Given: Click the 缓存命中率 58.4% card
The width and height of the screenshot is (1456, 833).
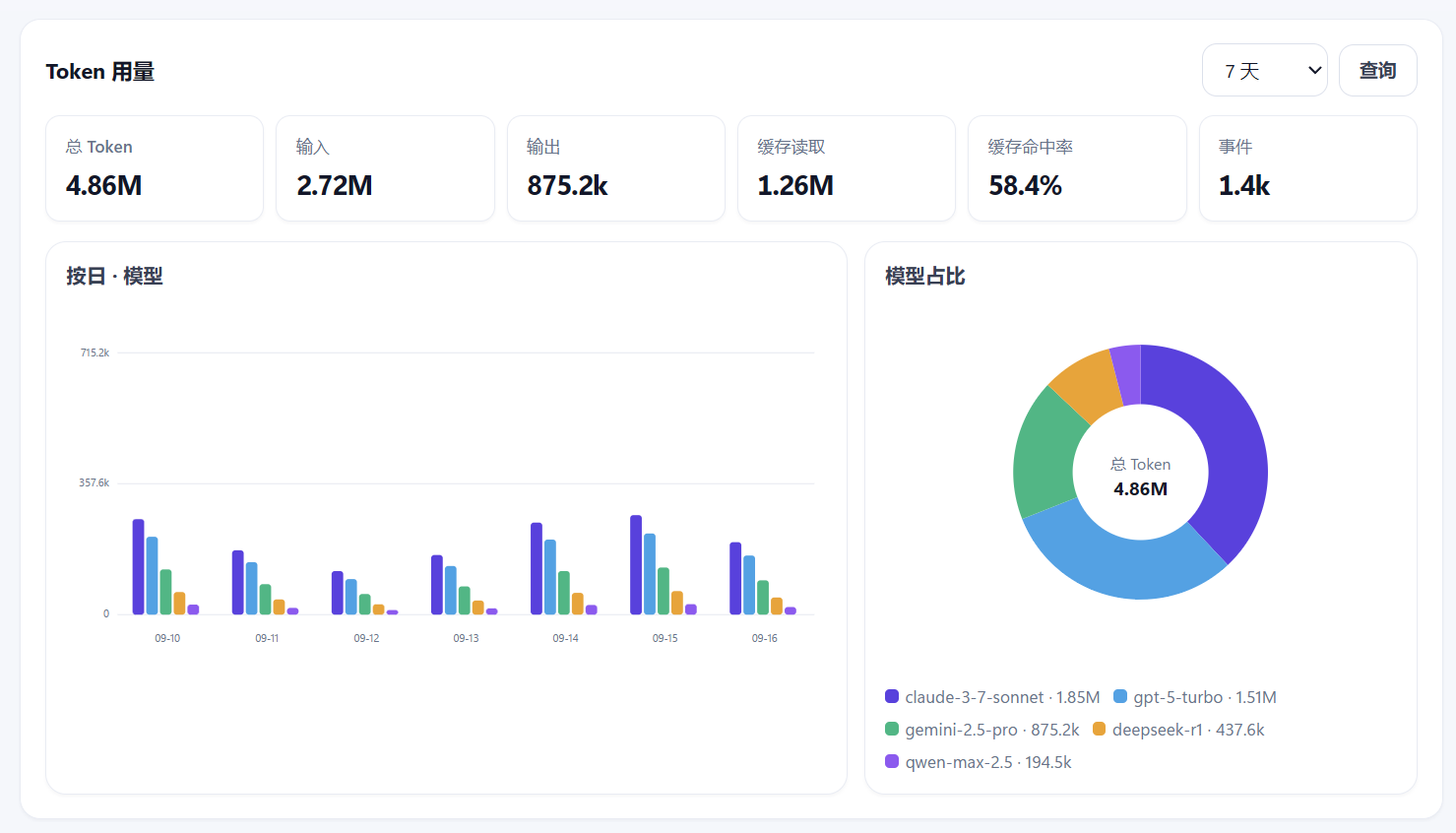Looking at the screenshot, I should (1077, 168).
